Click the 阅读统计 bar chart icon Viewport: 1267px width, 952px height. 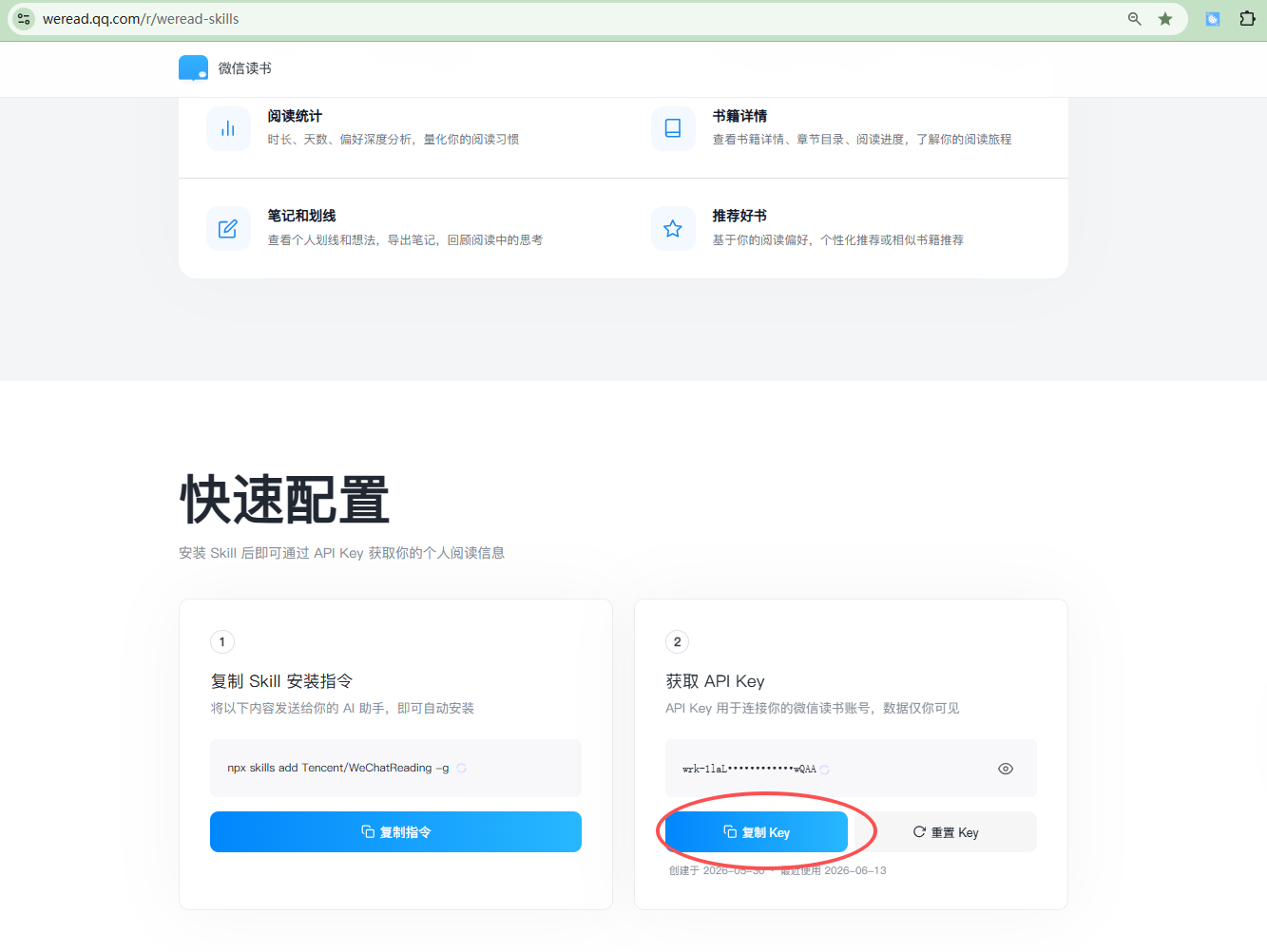(228, 128)
